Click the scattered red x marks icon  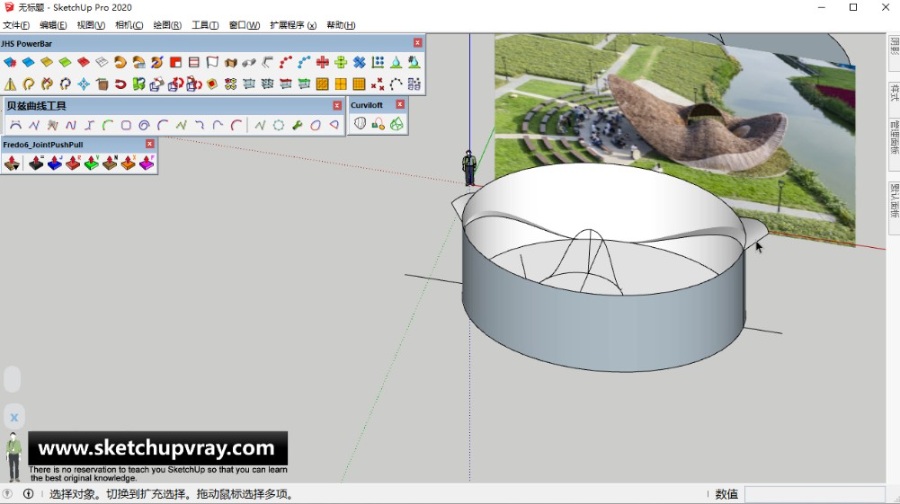pos(378,84)
